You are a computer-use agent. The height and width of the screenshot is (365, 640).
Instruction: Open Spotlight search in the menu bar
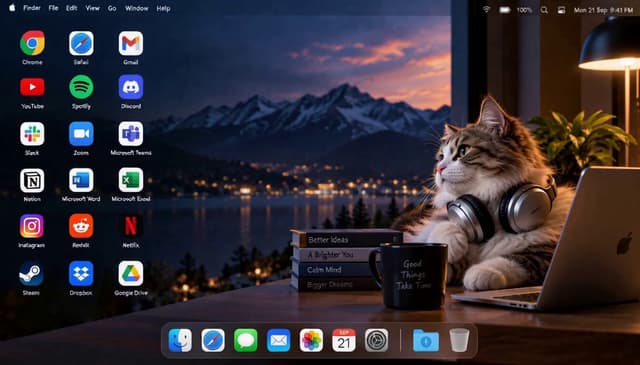[544, 10]
